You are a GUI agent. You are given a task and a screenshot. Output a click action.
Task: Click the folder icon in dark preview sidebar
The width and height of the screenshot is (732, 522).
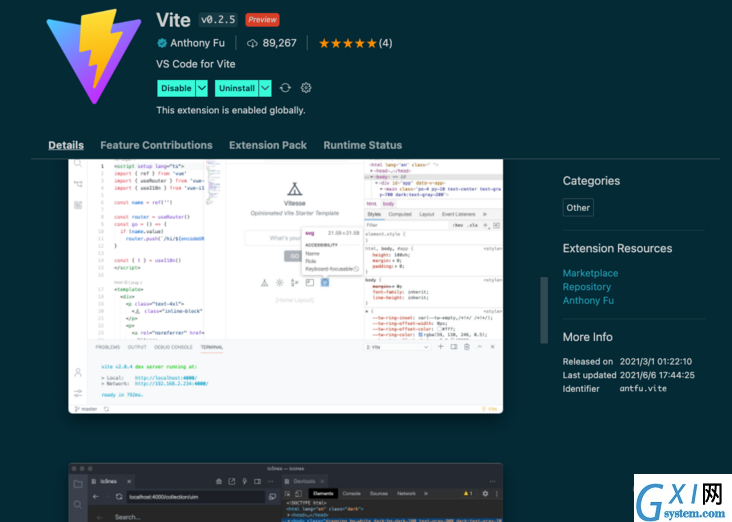[x=78, y=484]
